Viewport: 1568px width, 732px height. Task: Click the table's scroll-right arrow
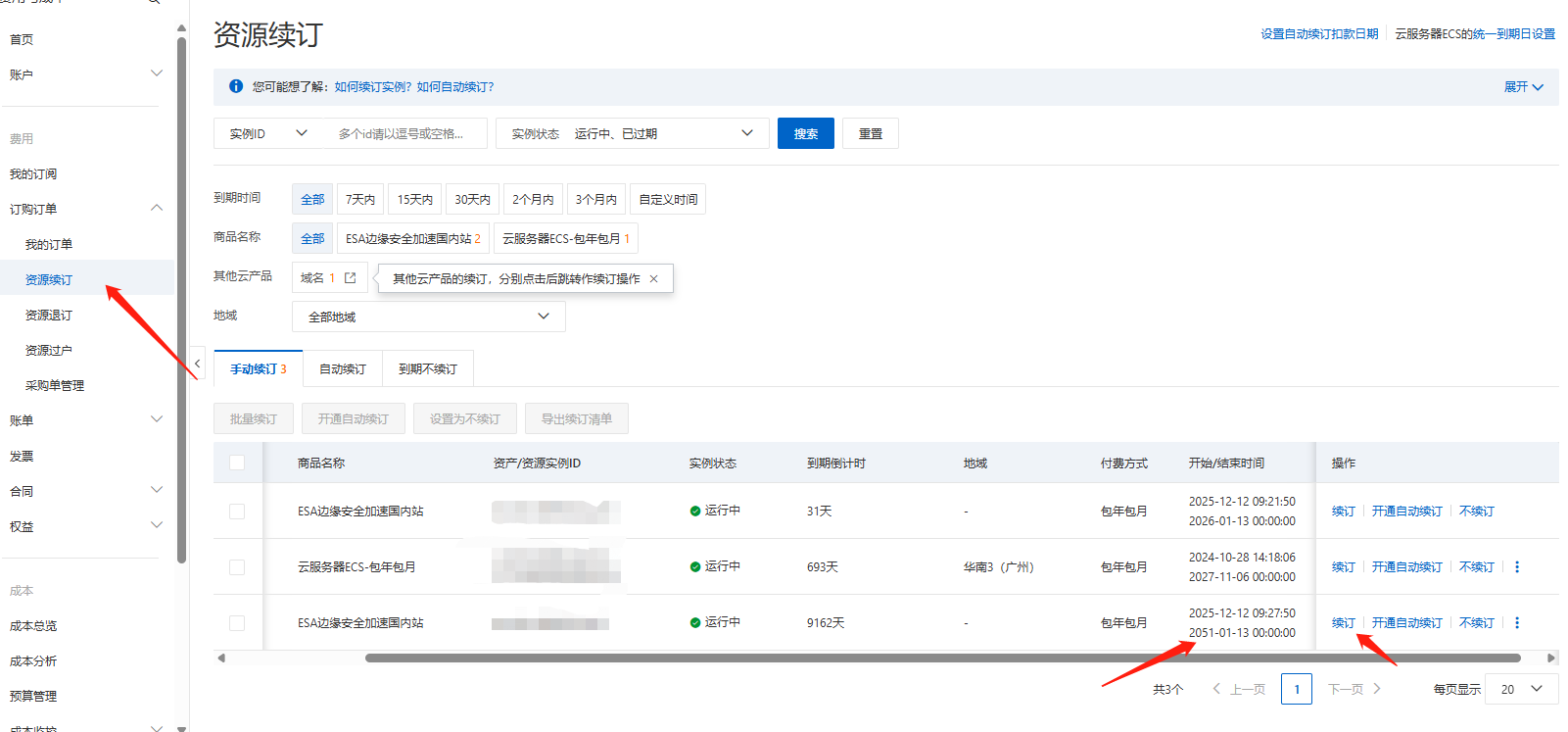click(x=1550, y=659)
